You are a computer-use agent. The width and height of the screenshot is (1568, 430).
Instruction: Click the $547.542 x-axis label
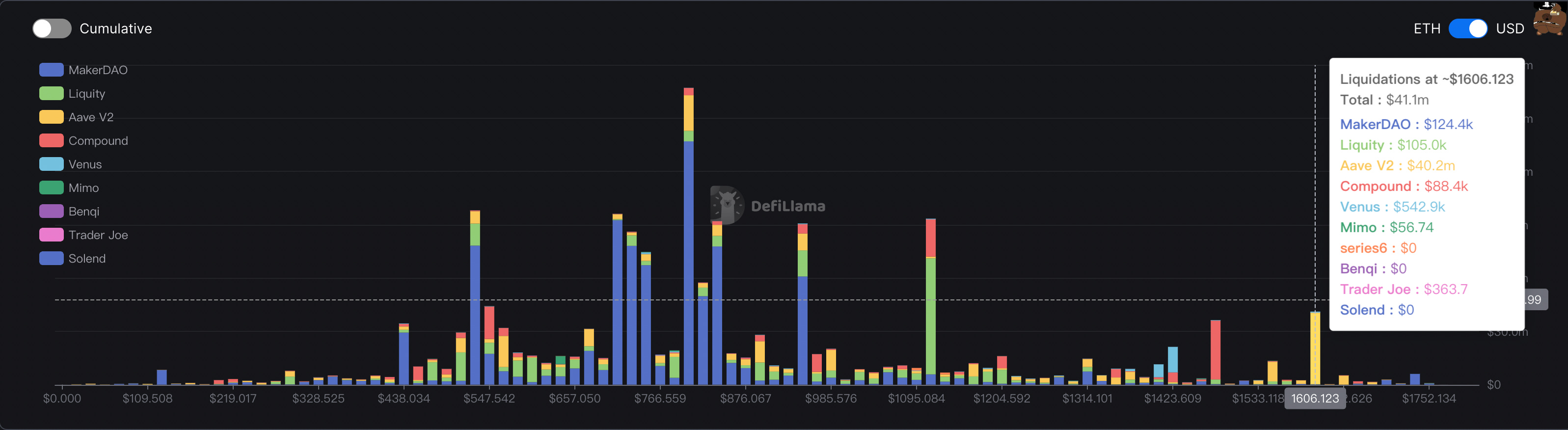[489, 399]
